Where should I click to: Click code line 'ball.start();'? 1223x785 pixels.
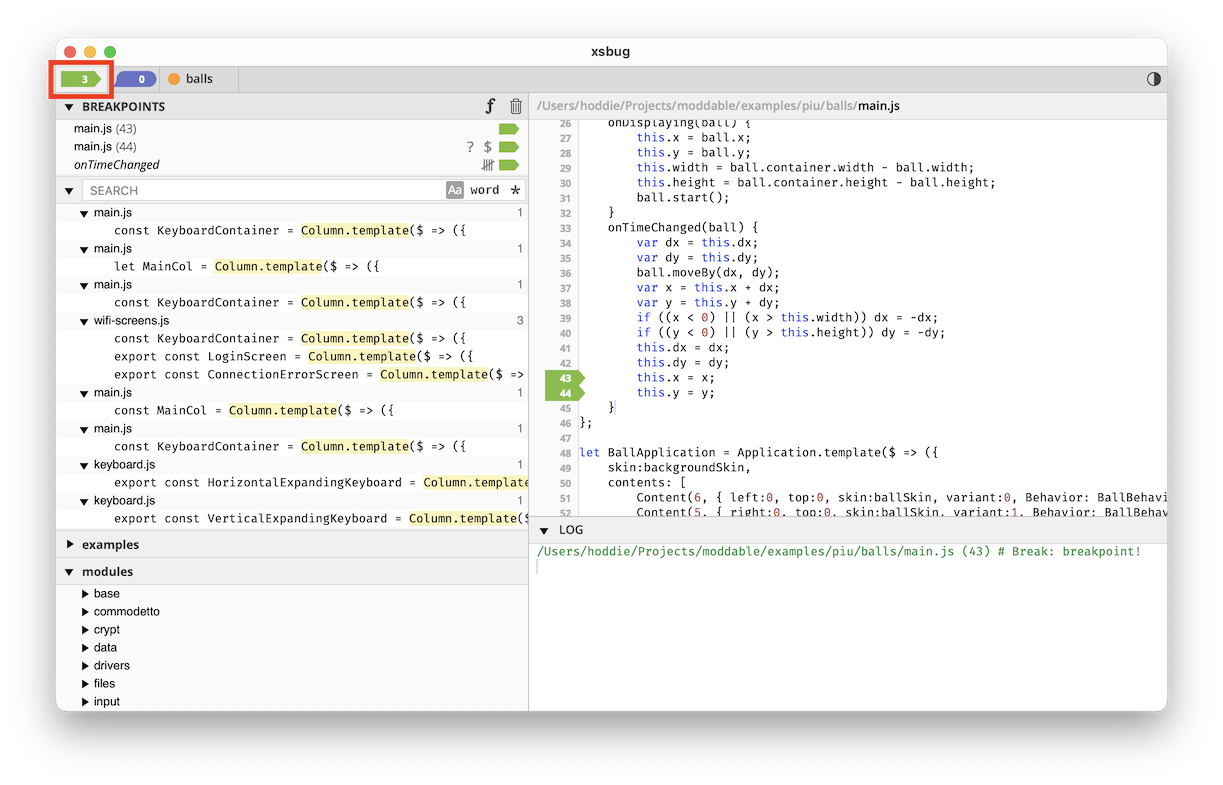(682, 198)
